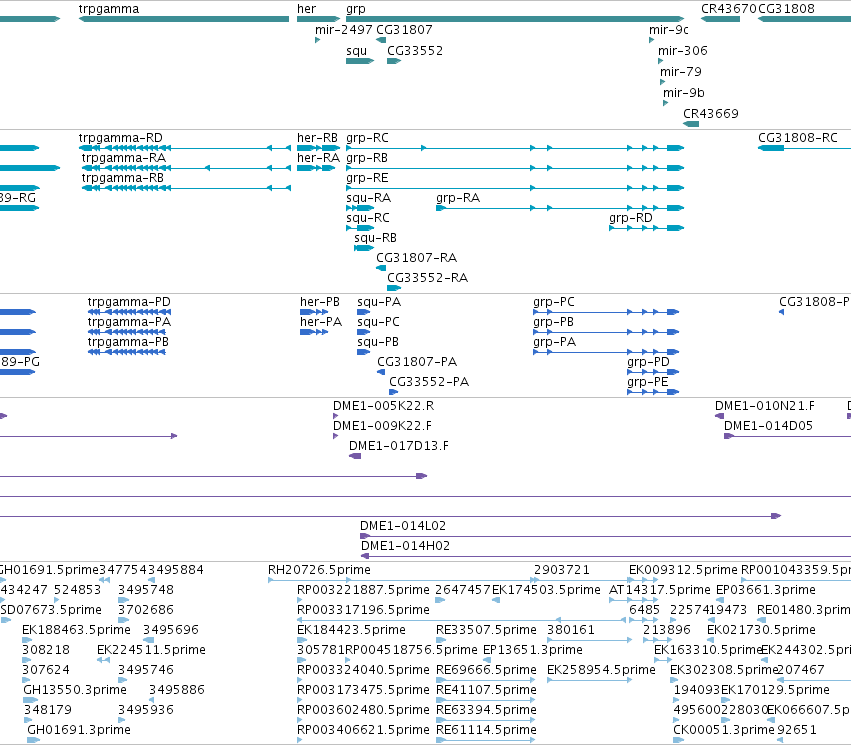Click the her gene label
851x745 pixels.
click(x=306, y=9)
